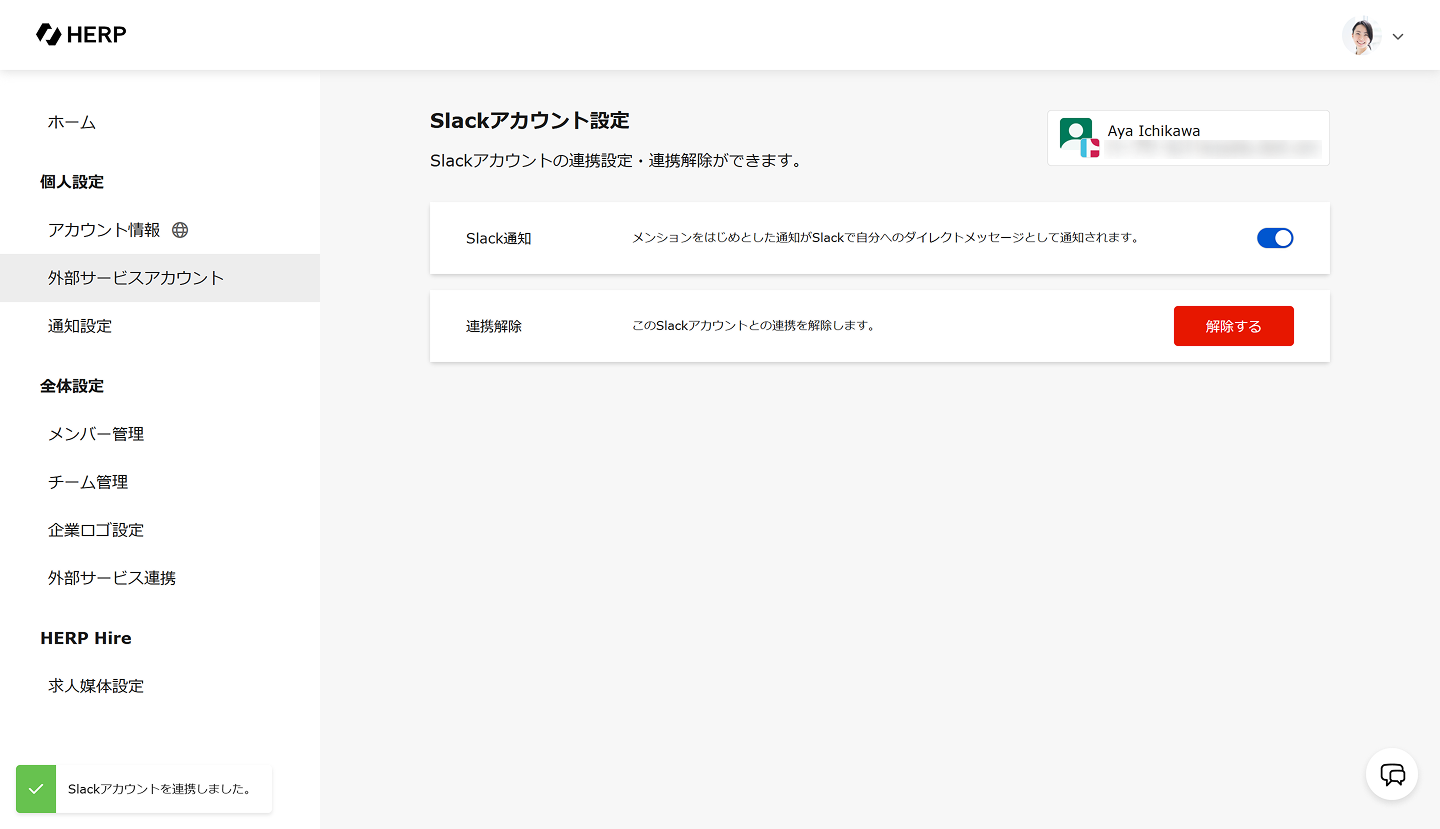Click the Slack account avatar icon
This screenshot has height=829, width=1440.
pyautogui.click(x=1080, y=138)
